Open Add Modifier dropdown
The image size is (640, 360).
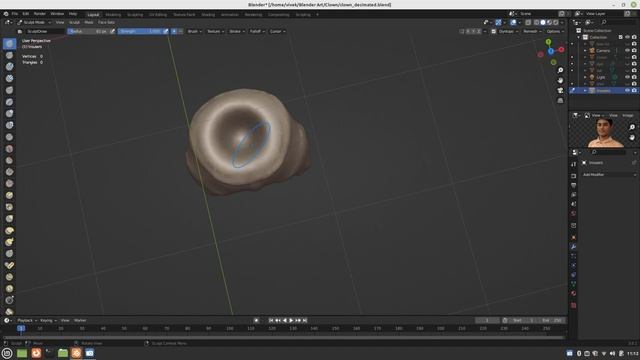(609, 175)
